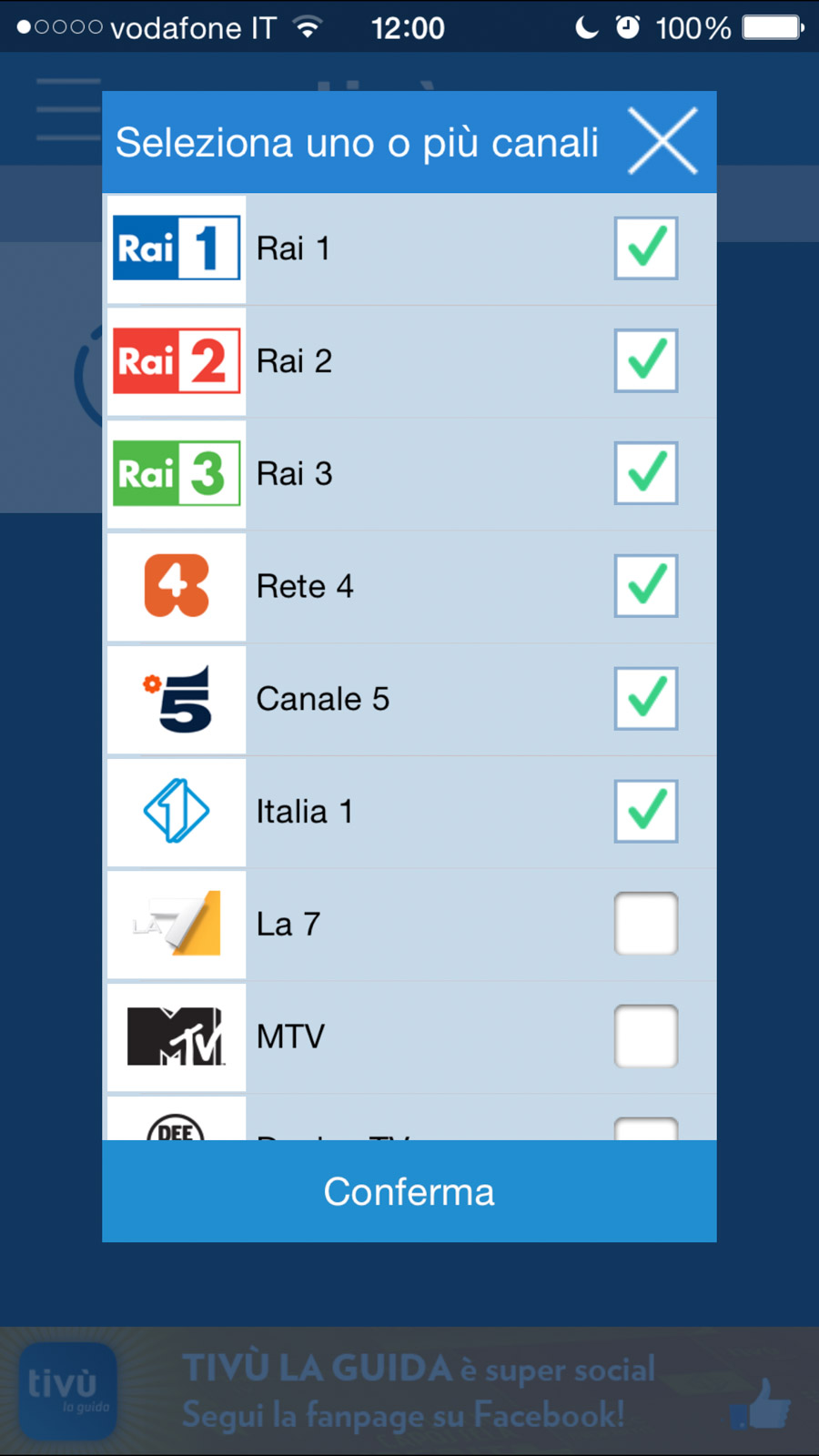Tap the Facebook thumbs-up like icon
819x1456 pixels.
[x=761, y=1403]
